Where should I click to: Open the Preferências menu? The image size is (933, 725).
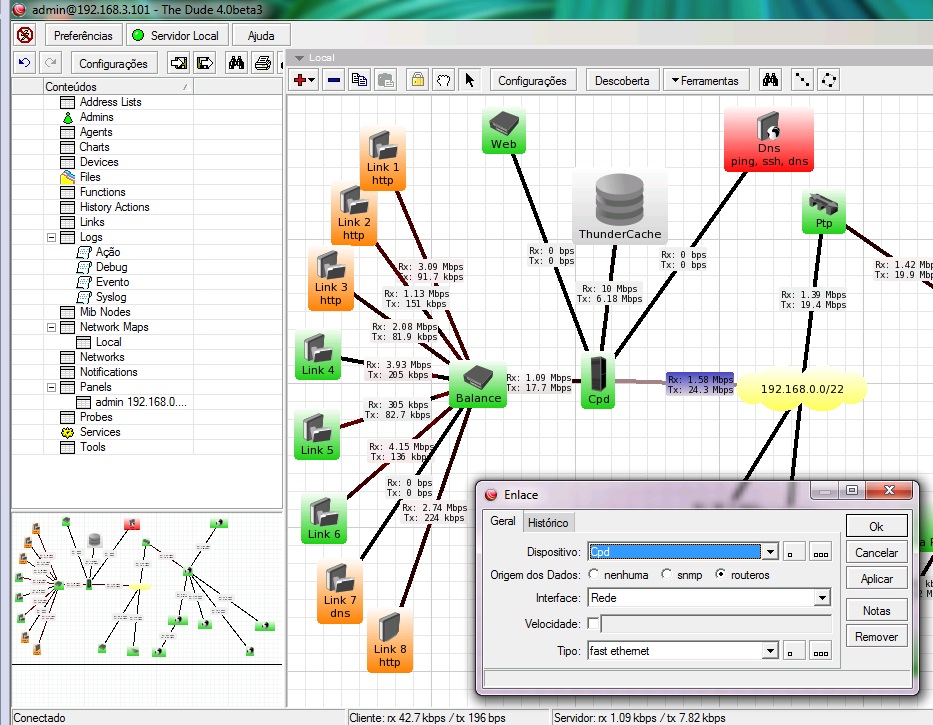point(83,36)
